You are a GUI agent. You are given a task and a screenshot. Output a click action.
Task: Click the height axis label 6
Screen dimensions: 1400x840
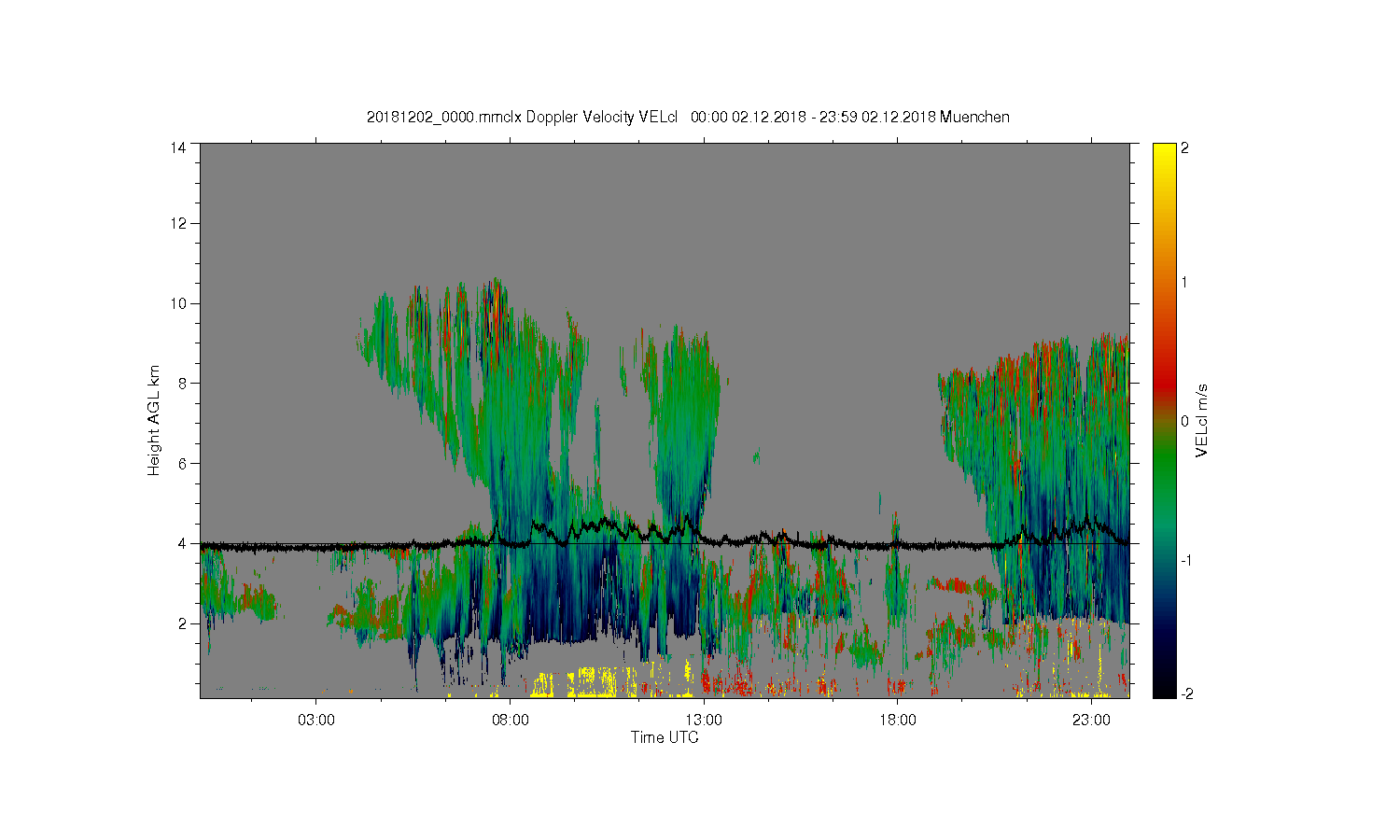click(183, 463)
